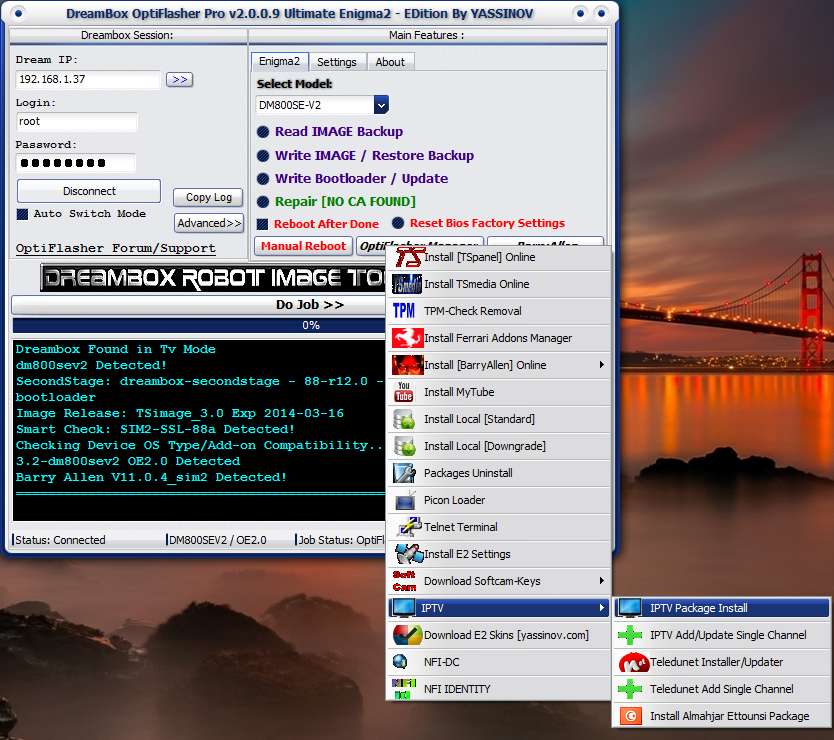Select IPTV Package Install
The width and height of the screenshot is (834, 740).
click(x=722, y=608)
